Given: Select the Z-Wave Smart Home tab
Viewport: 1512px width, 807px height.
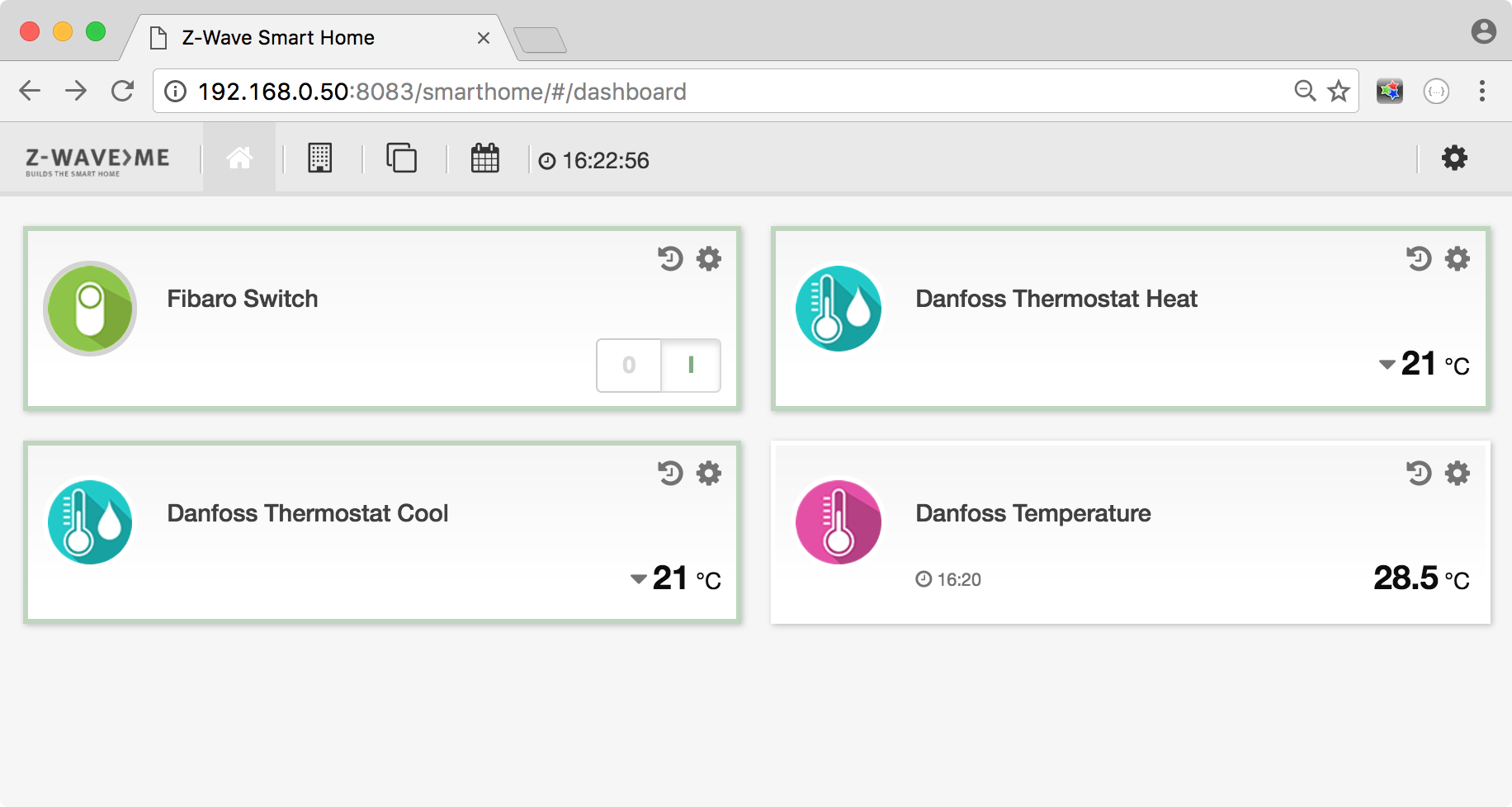Looking at the screenshot, I should click(318, 38).
